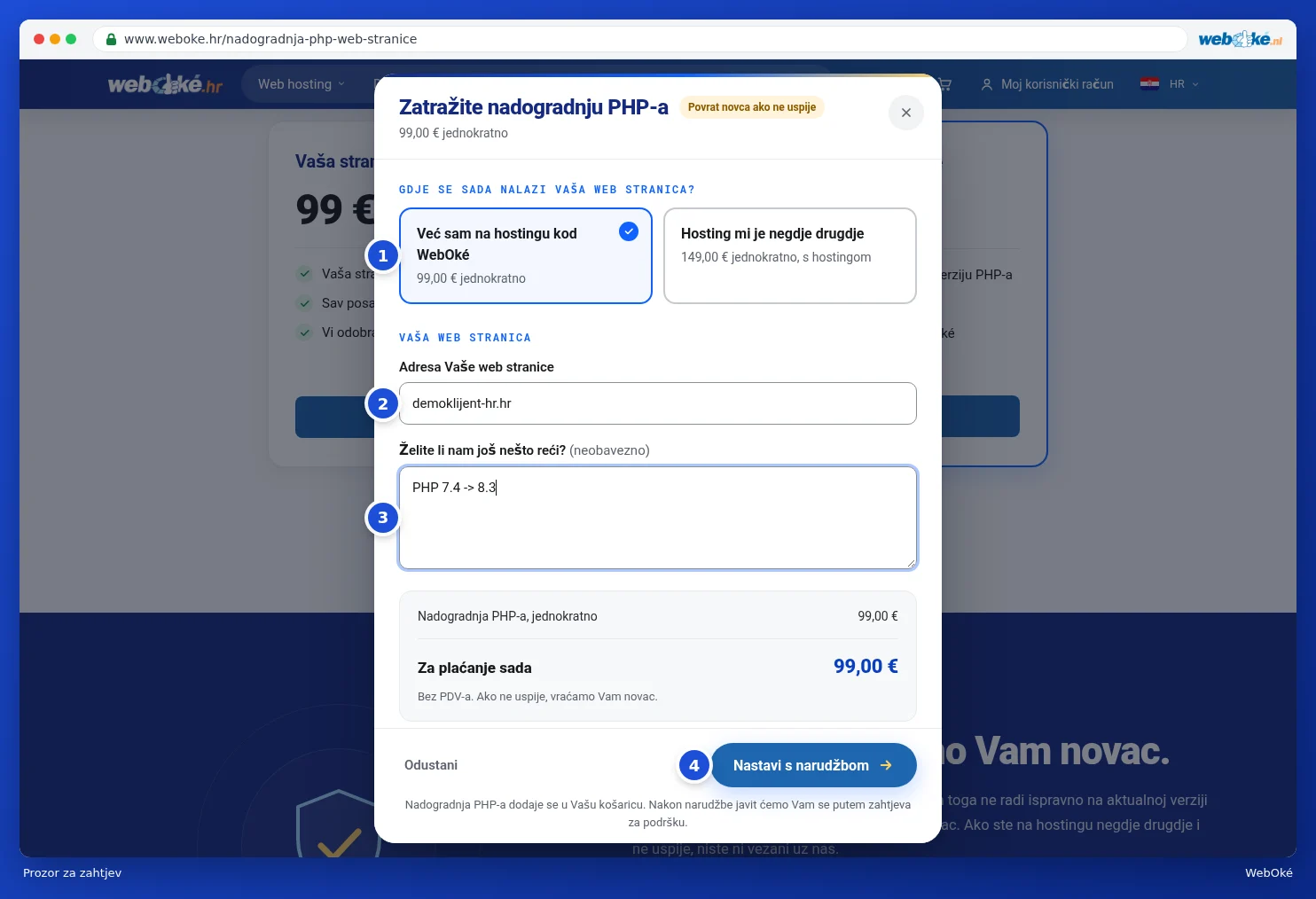Image resolution: width=1316 pixels, height=899 pixels.
Task: Open 'Moj korisnički račun' account link
Action: pos(1046,84)
